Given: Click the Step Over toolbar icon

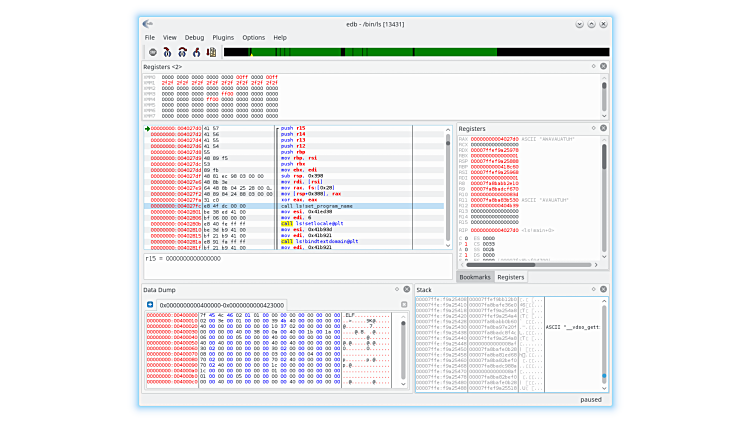Looking at the screenshot, I should coord(182,52).
